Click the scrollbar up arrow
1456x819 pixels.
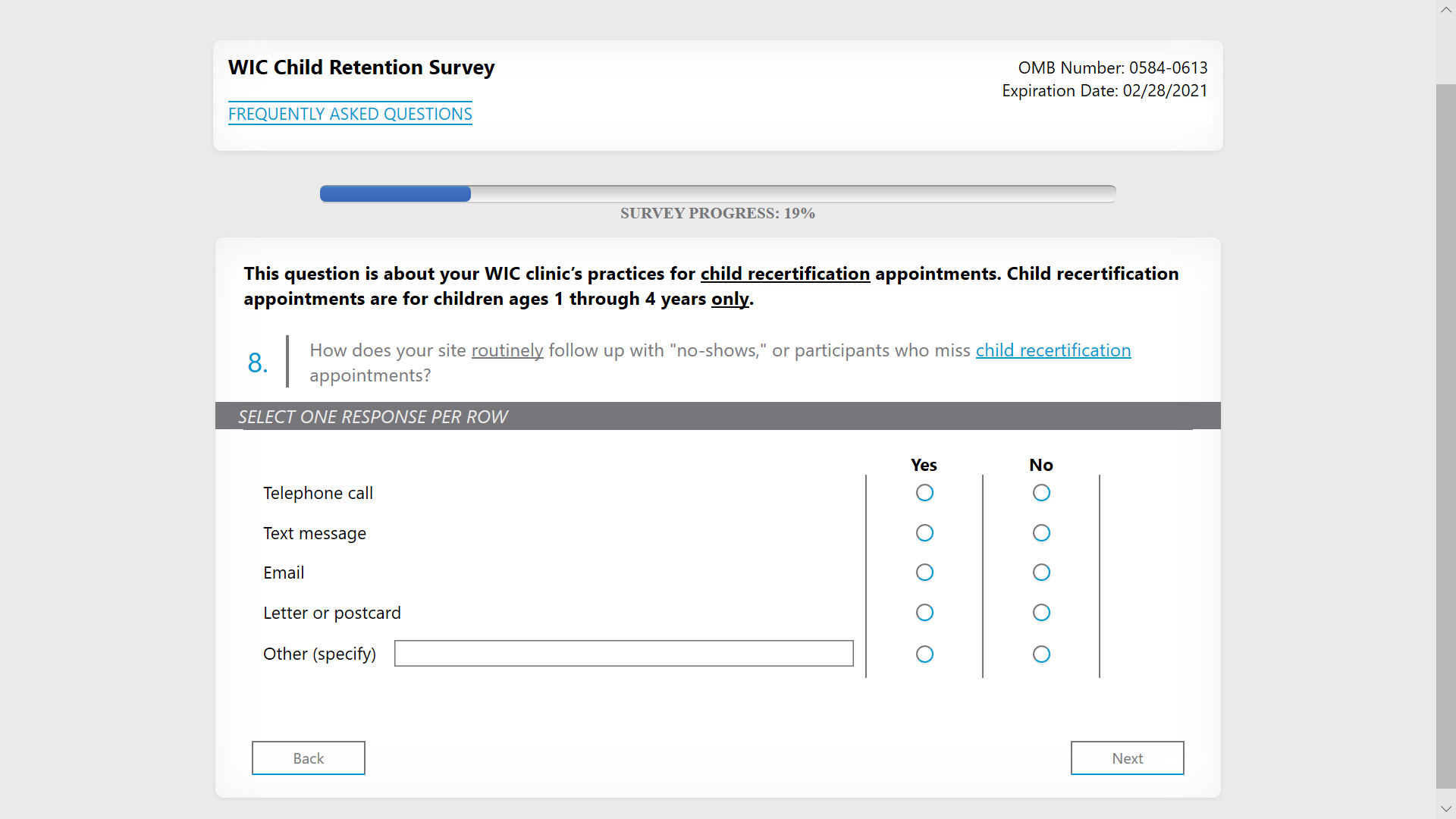tap(1445, 10)
